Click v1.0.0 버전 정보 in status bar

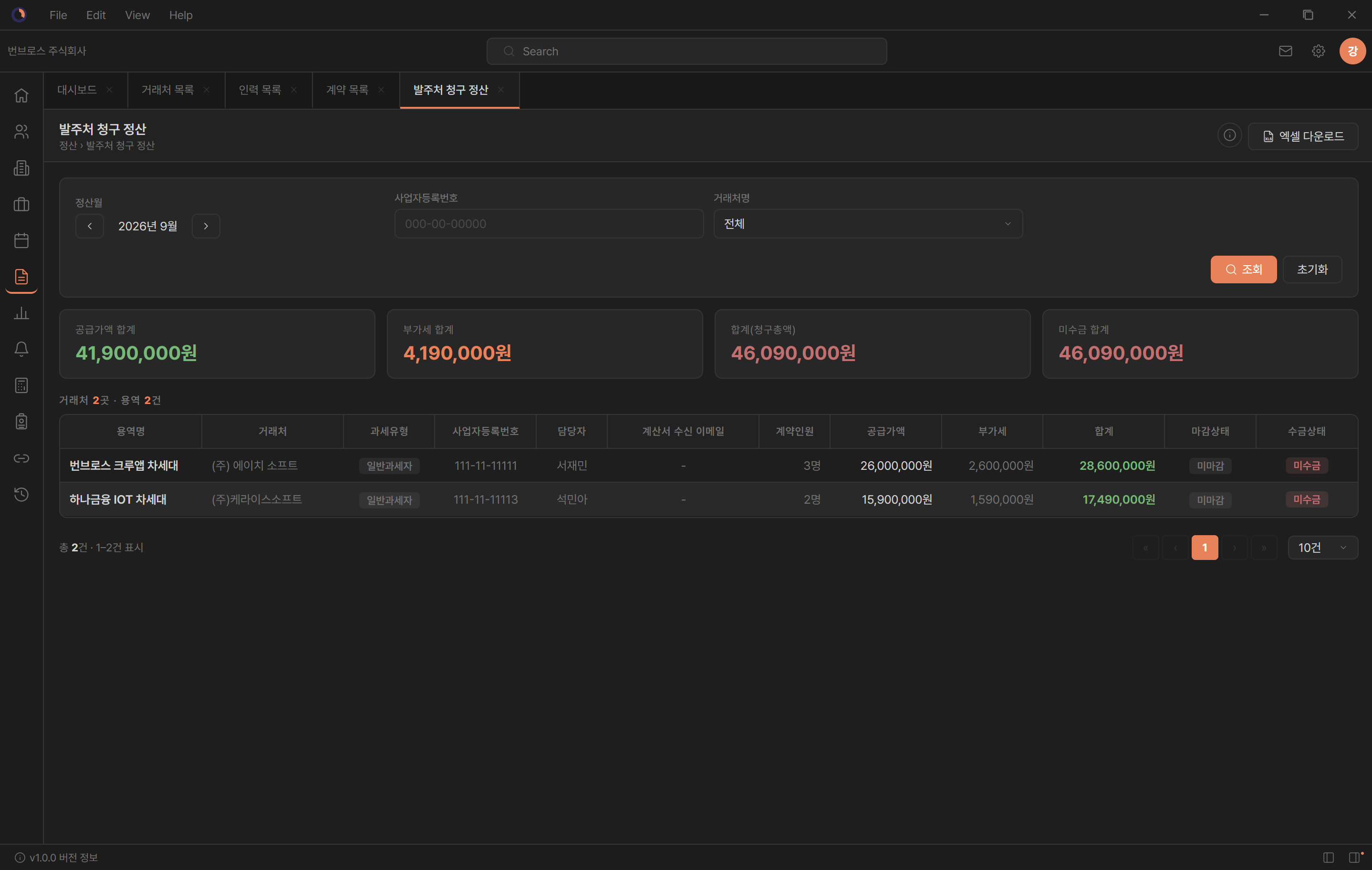point(56,858)
